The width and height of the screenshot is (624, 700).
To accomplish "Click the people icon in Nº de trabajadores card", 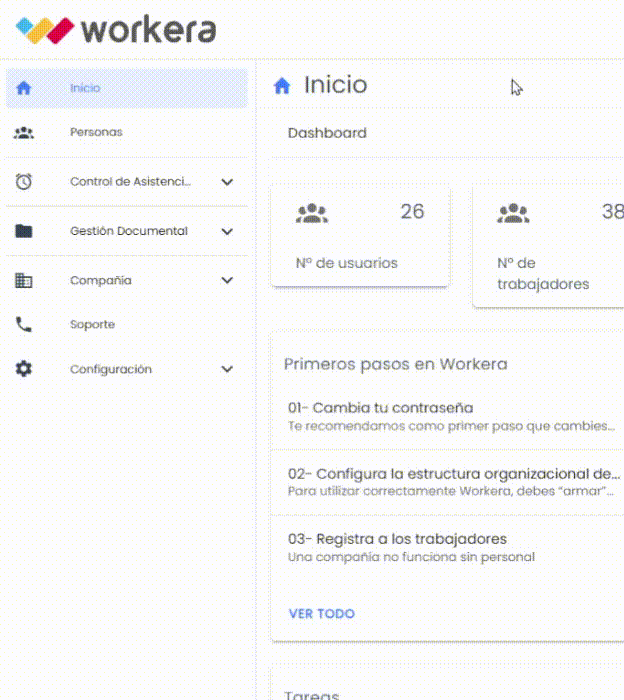I will [x=513, y=213].
